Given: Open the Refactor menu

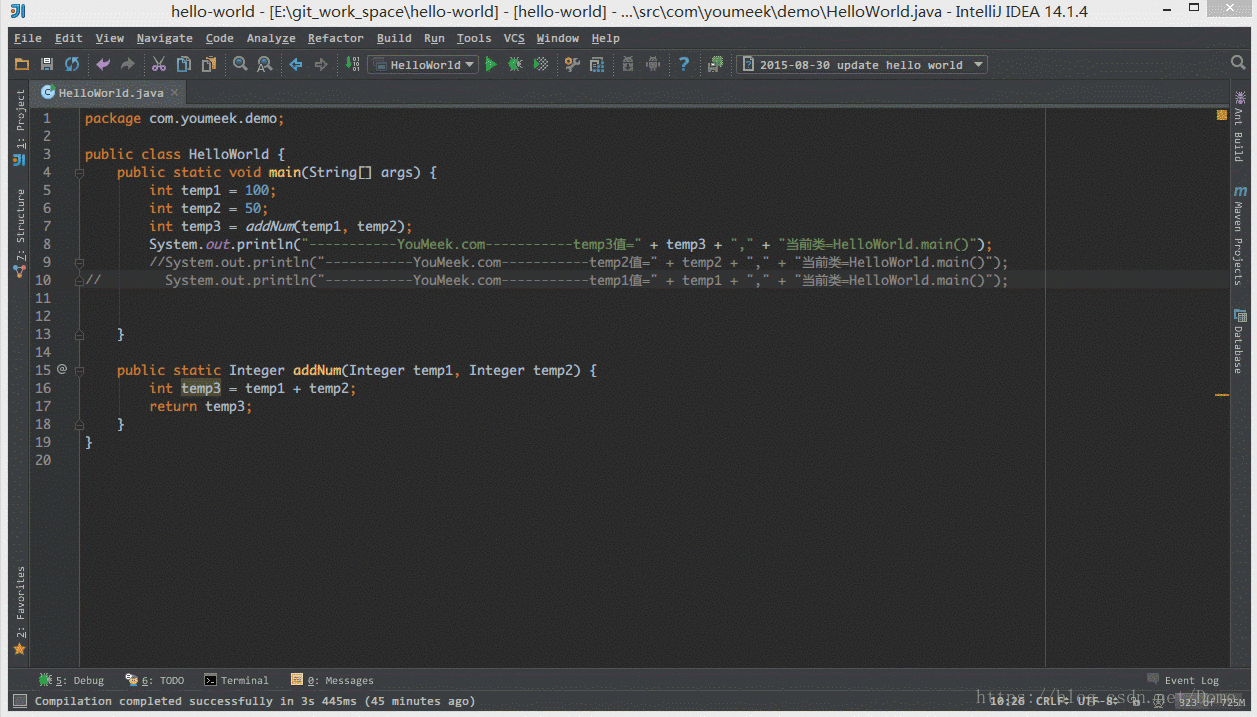Looking at the screenshot, I should point(335,38).
